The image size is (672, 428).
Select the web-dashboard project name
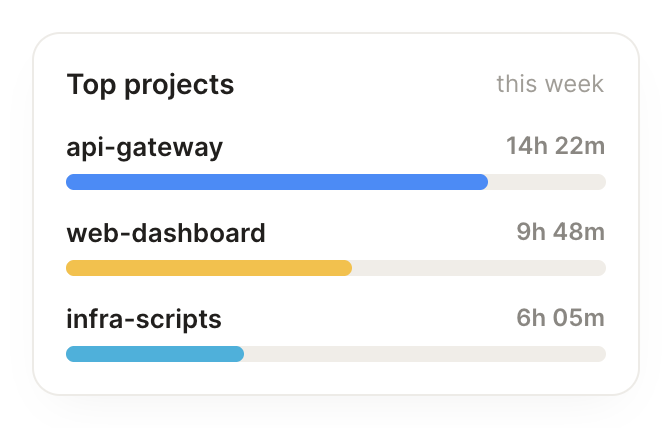pyautogui.click(x=166, y=233)
